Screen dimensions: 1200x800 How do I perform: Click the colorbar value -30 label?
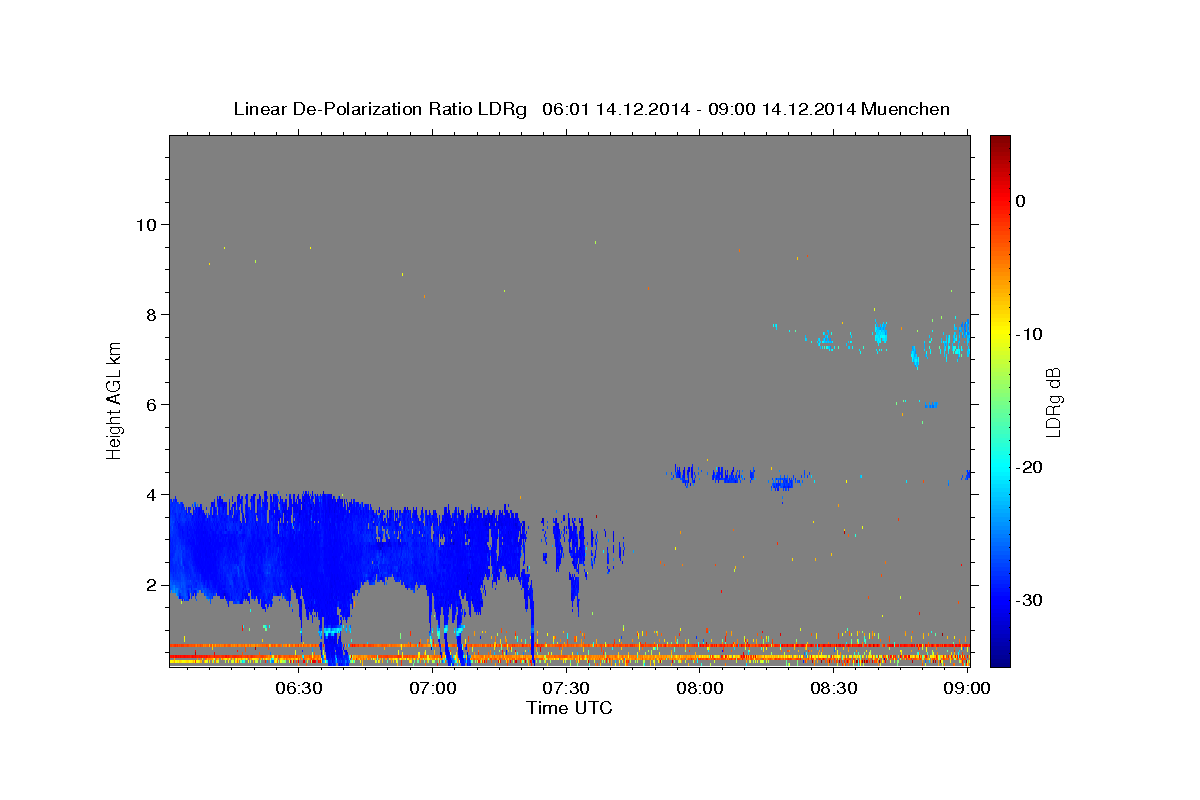point(1030,600)
